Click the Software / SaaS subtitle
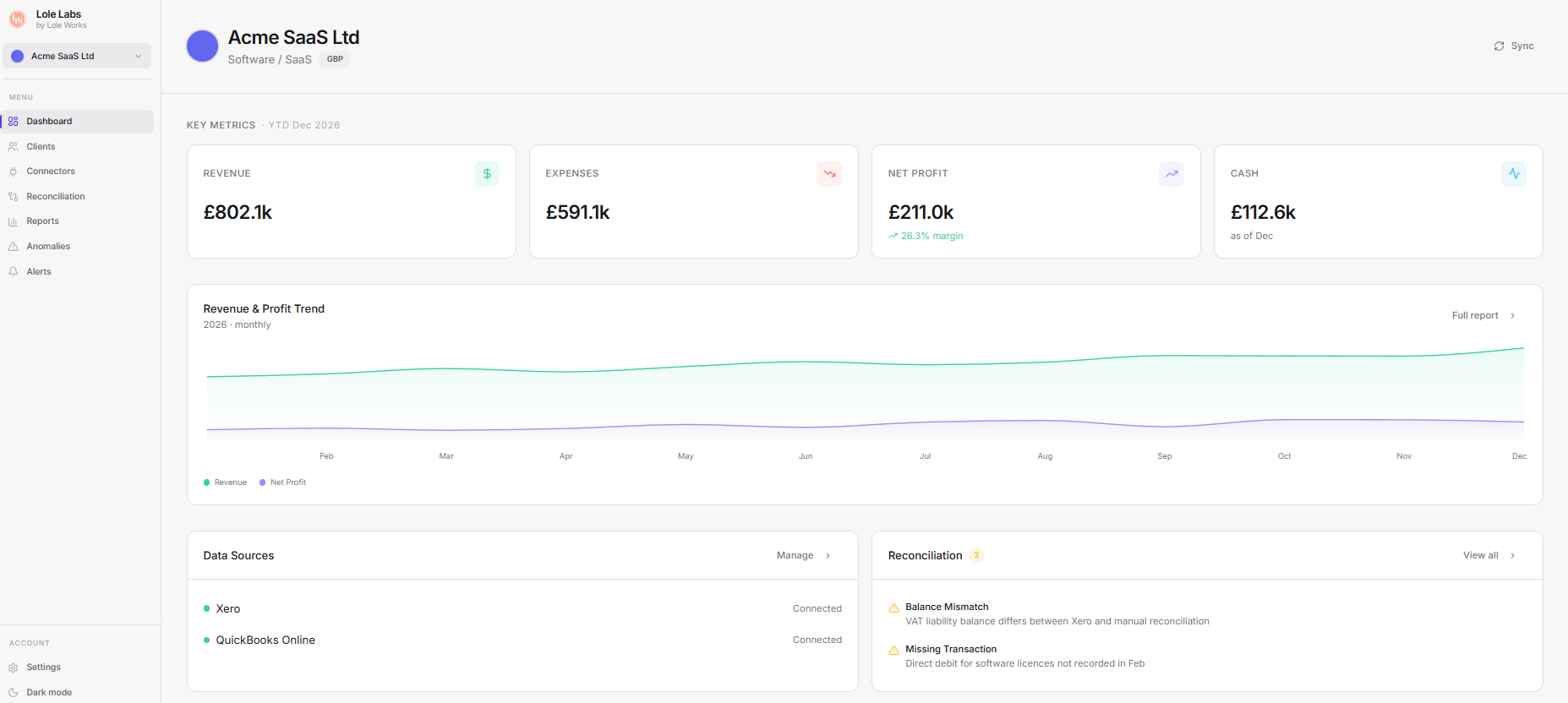Image resolution: width=1568 pixels, height=703 pixels. point(270,60)
